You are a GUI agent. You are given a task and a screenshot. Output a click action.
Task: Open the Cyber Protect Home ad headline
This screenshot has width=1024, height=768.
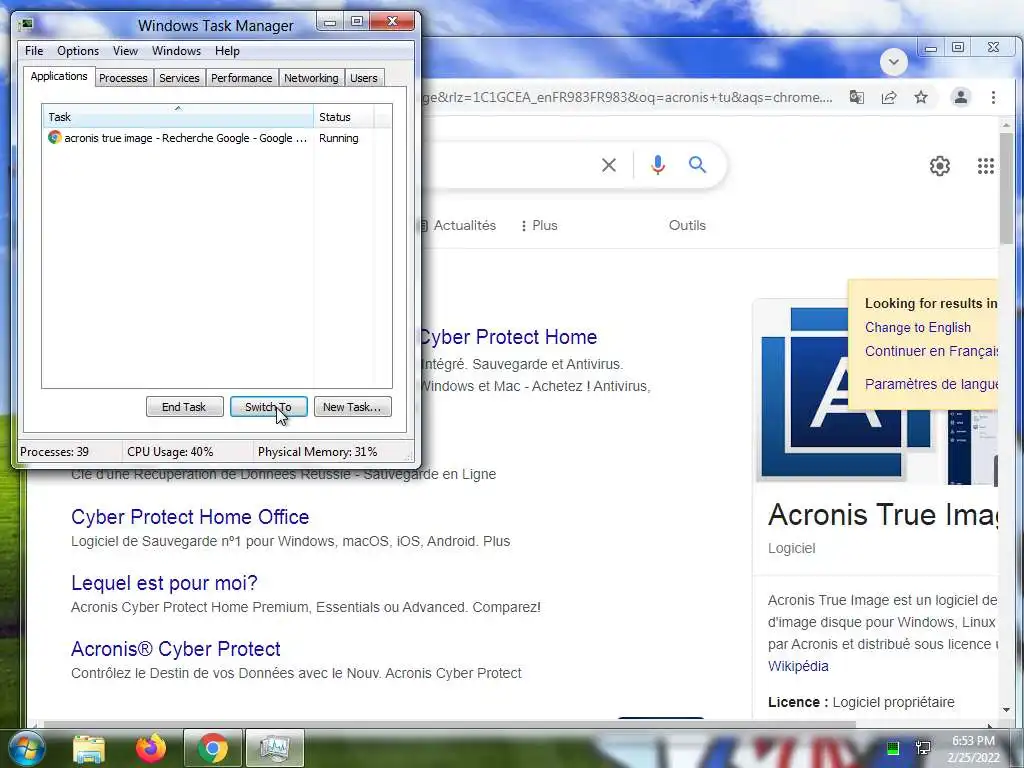509,337
